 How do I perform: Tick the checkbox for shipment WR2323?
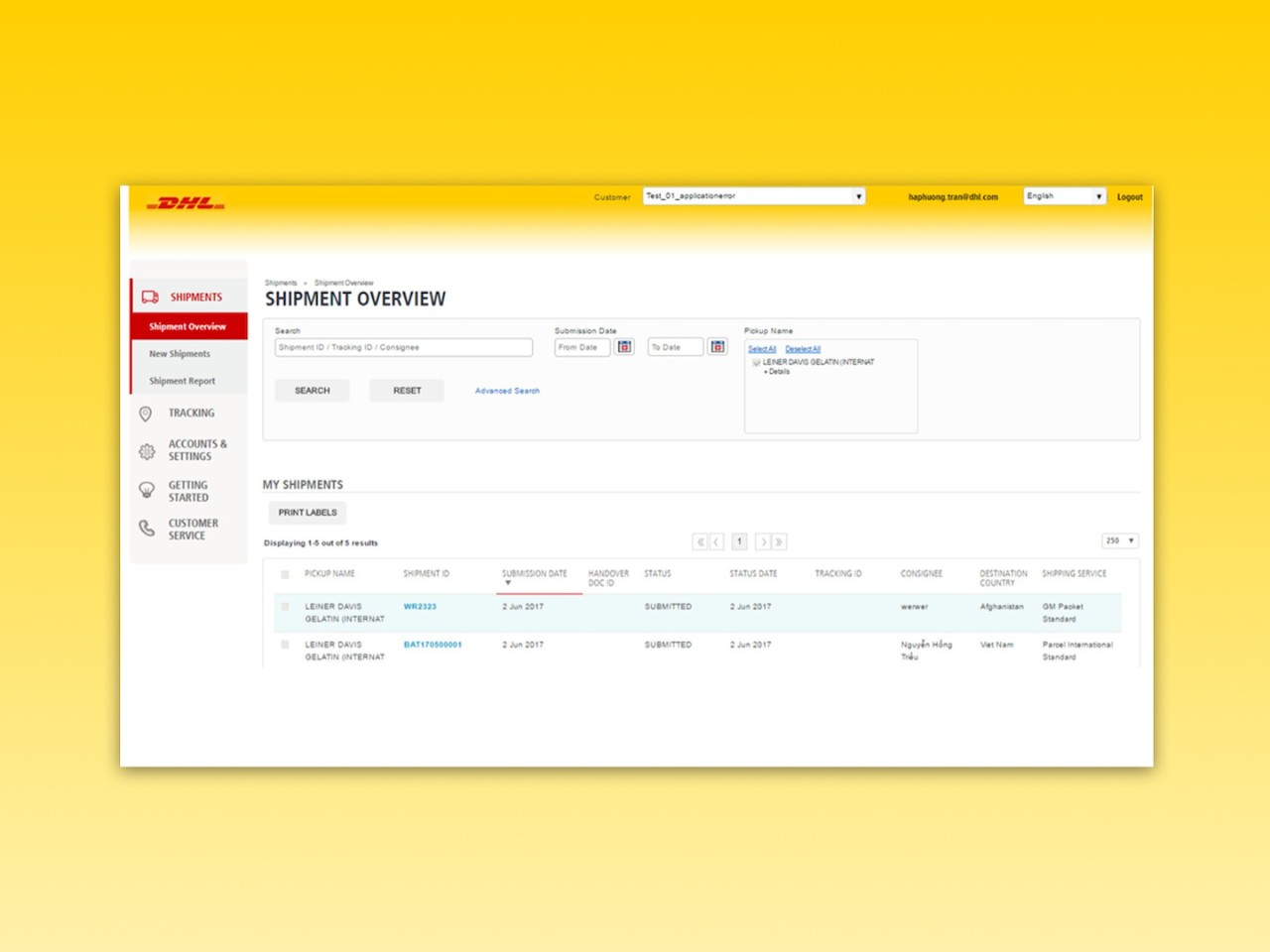(285, 607)
